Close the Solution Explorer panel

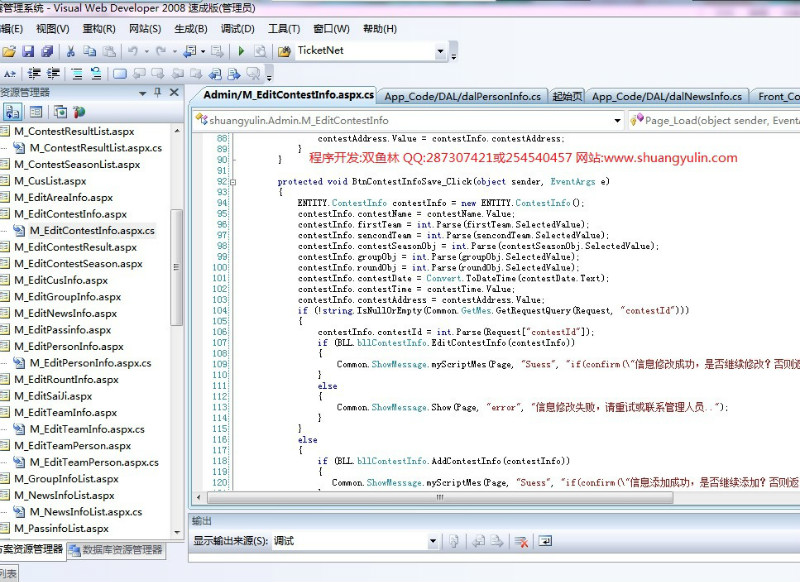point(174,92)
